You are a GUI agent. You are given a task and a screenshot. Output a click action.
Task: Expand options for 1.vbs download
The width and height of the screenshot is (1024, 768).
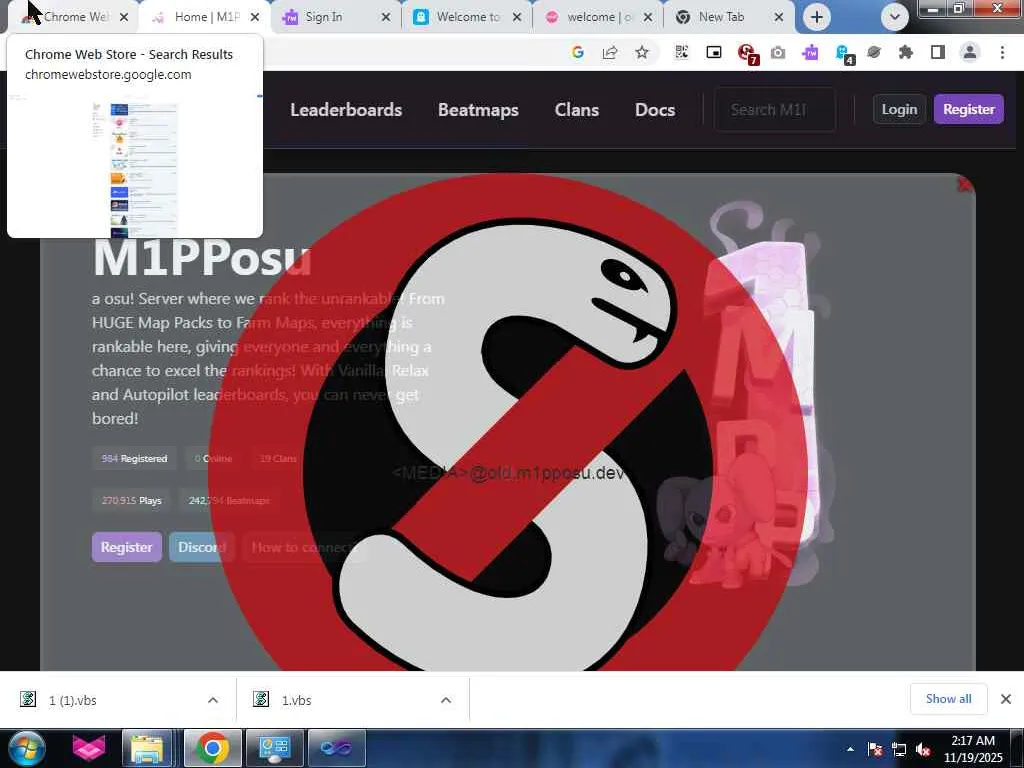[x=446, y=700]
